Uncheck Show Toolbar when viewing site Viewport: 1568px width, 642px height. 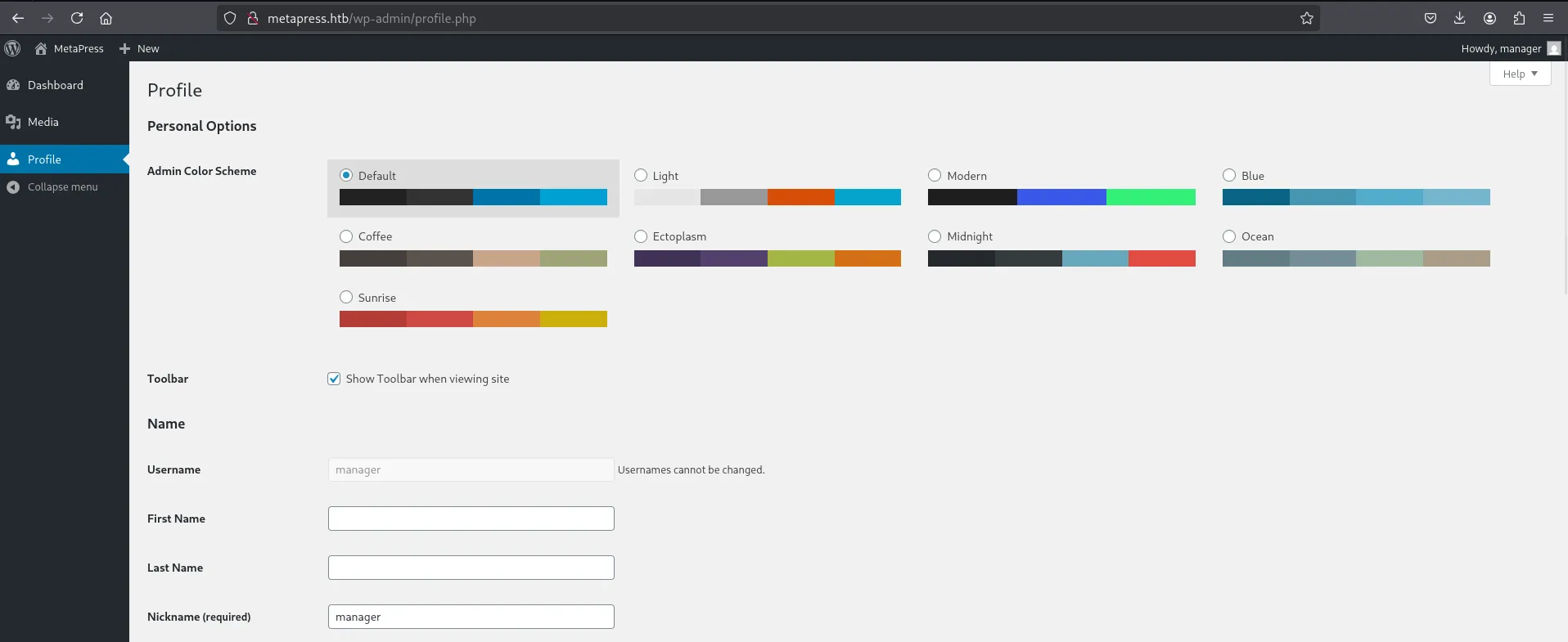(x=334, y=379)
